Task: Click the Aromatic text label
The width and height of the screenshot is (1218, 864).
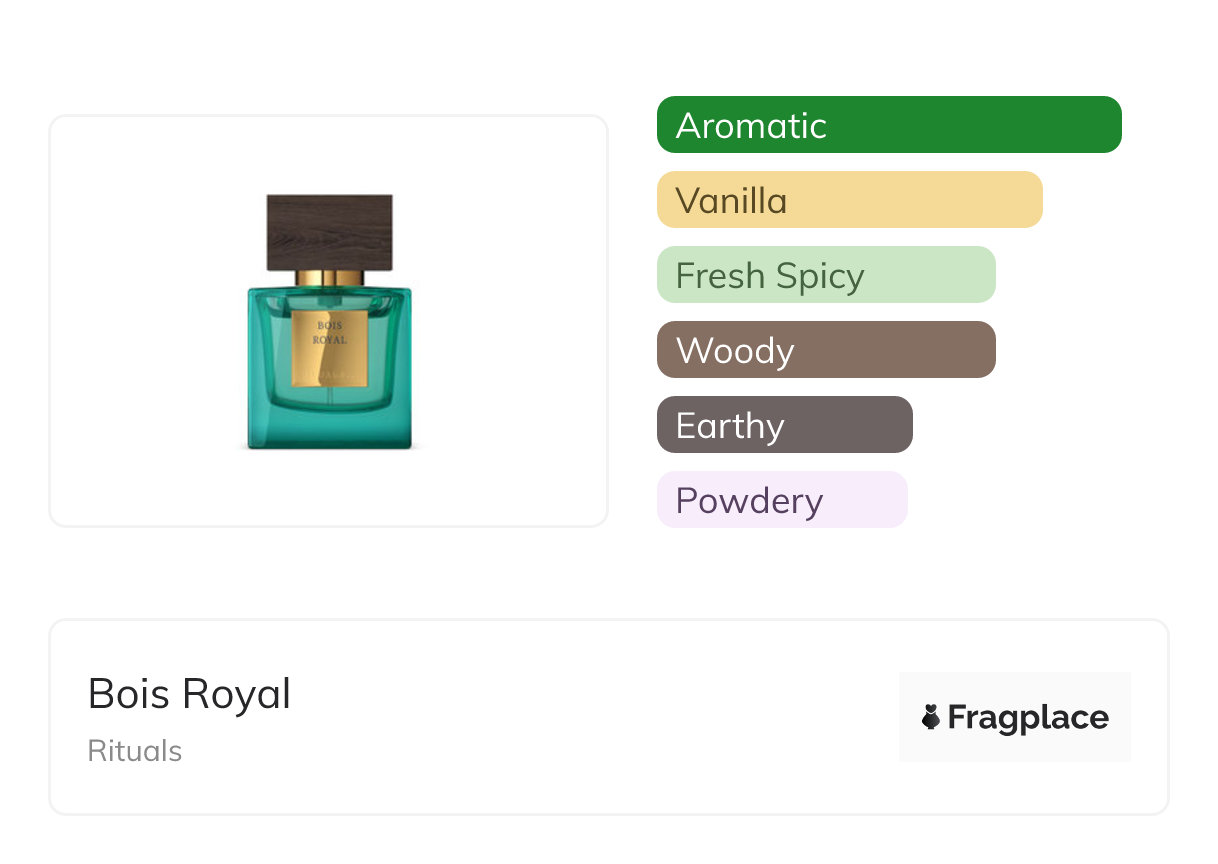Action: tap(751, 126)
